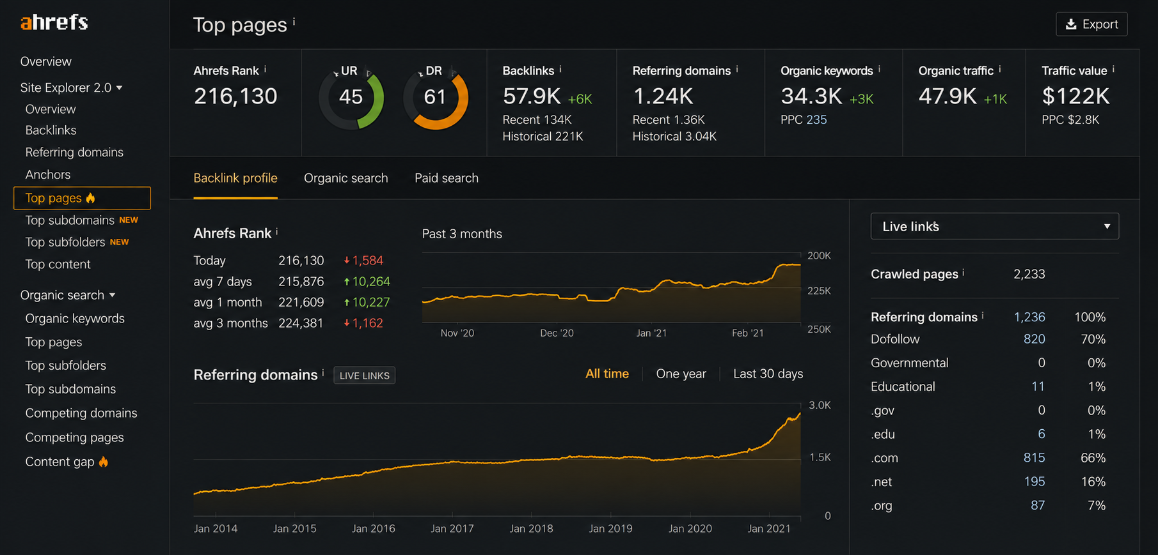The width and height of the screenshot is (1158, 555).
Task: Click the avg 3 months rank 224,381
Action: 301,323
